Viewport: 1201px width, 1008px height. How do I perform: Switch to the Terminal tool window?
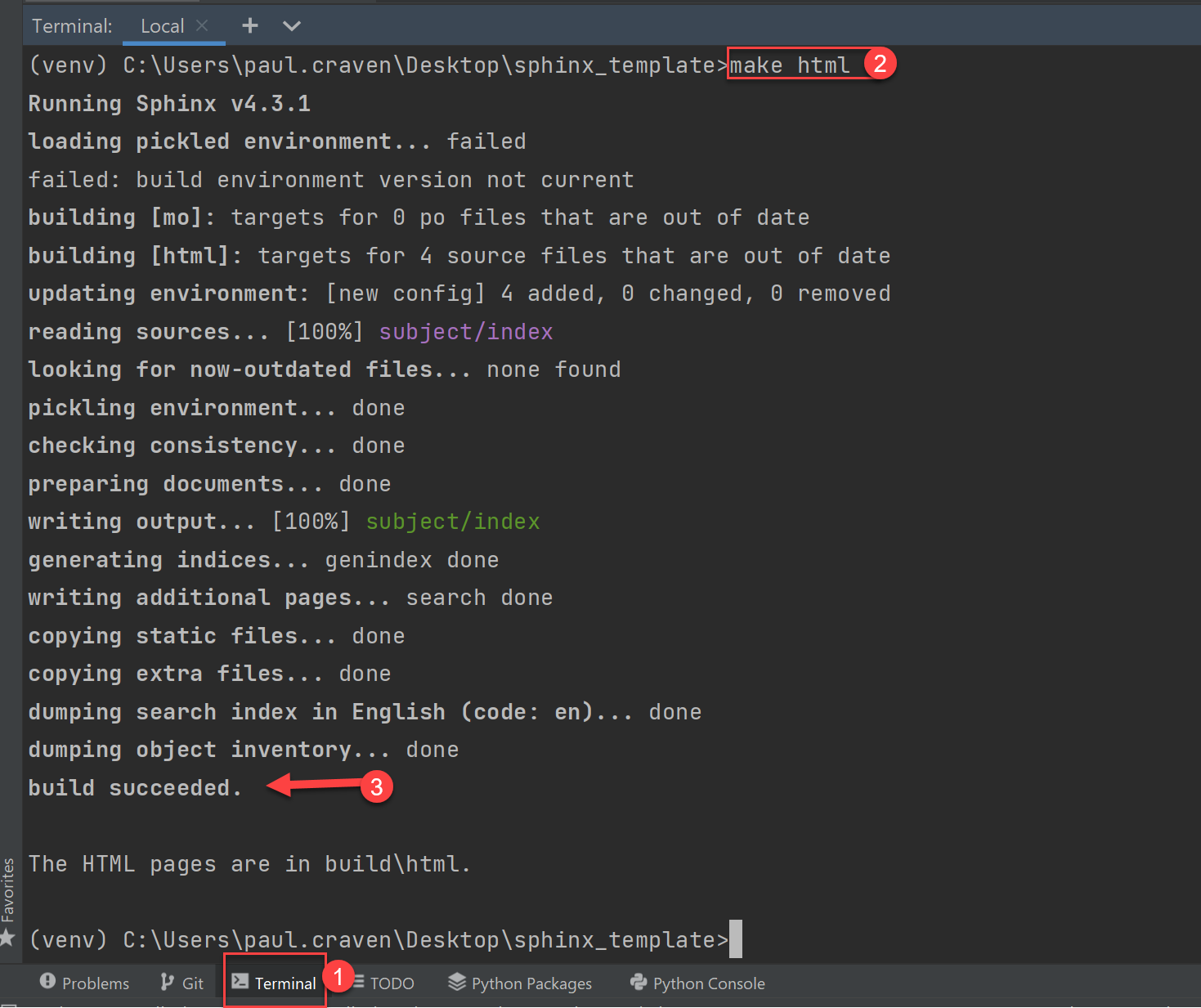pos(275,983)
